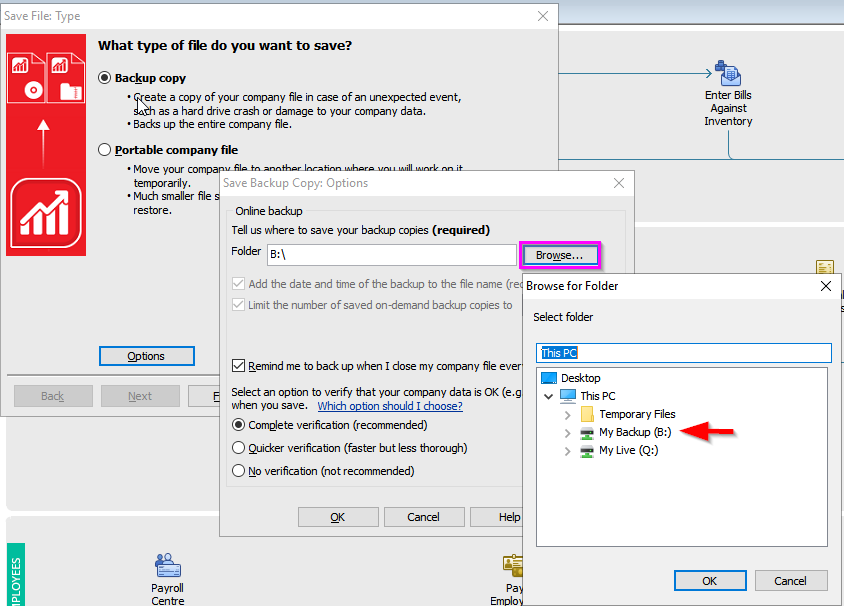The image size is (844, 606).
Task: Open the Payroll Centre icon
Action: coord(167,565)
